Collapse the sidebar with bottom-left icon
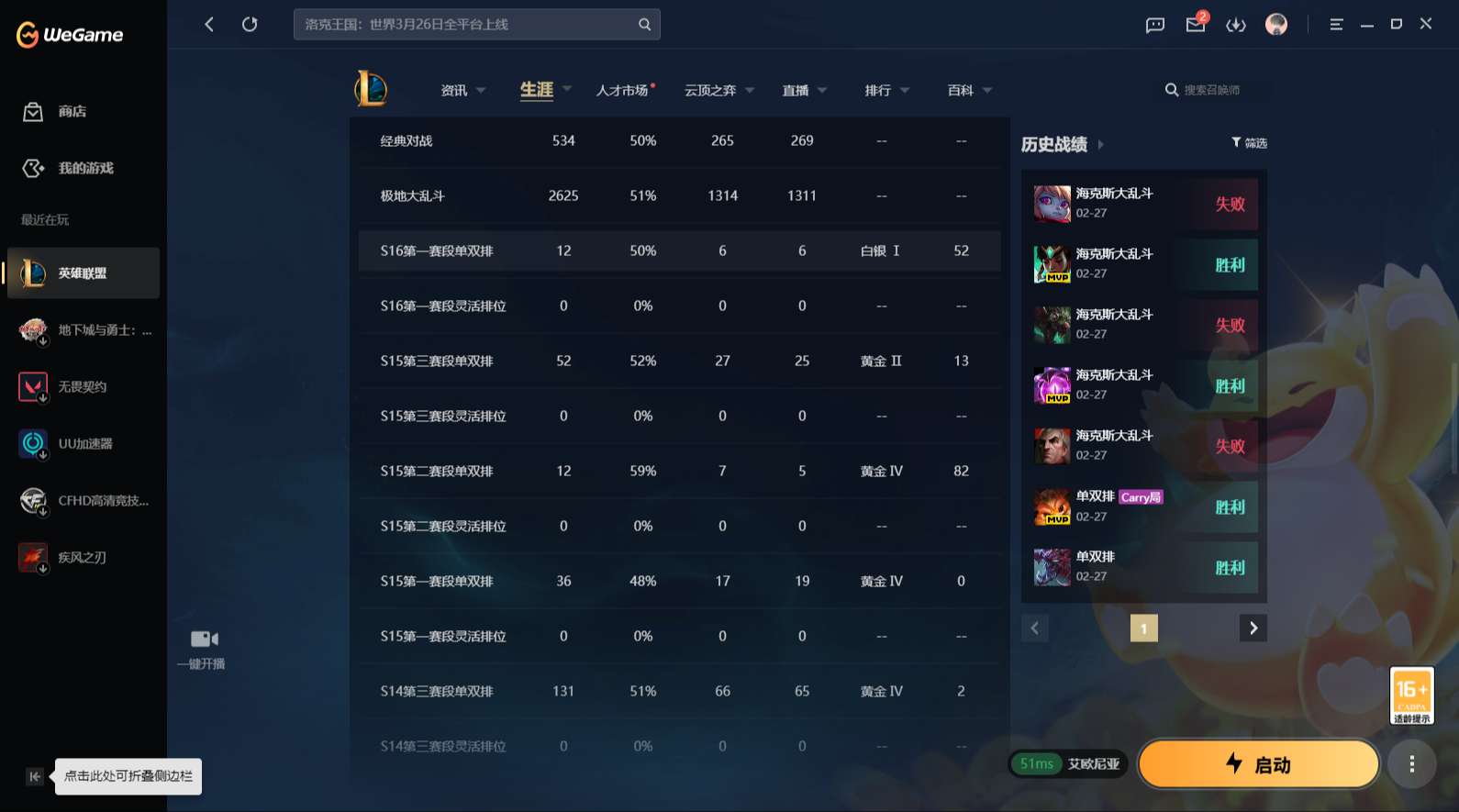The image size is (1459, 812). coord(35,776)
